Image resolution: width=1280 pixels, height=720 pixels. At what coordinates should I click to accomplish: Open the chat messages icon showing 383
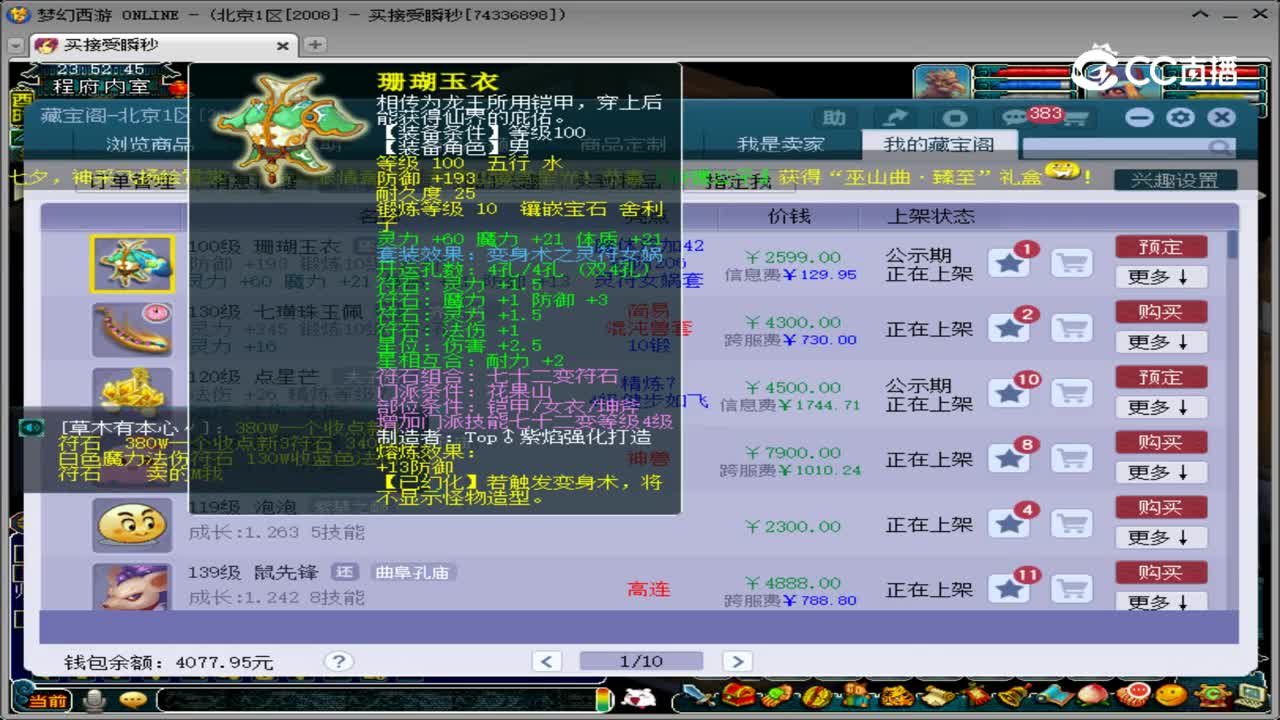coord(1014,118)
